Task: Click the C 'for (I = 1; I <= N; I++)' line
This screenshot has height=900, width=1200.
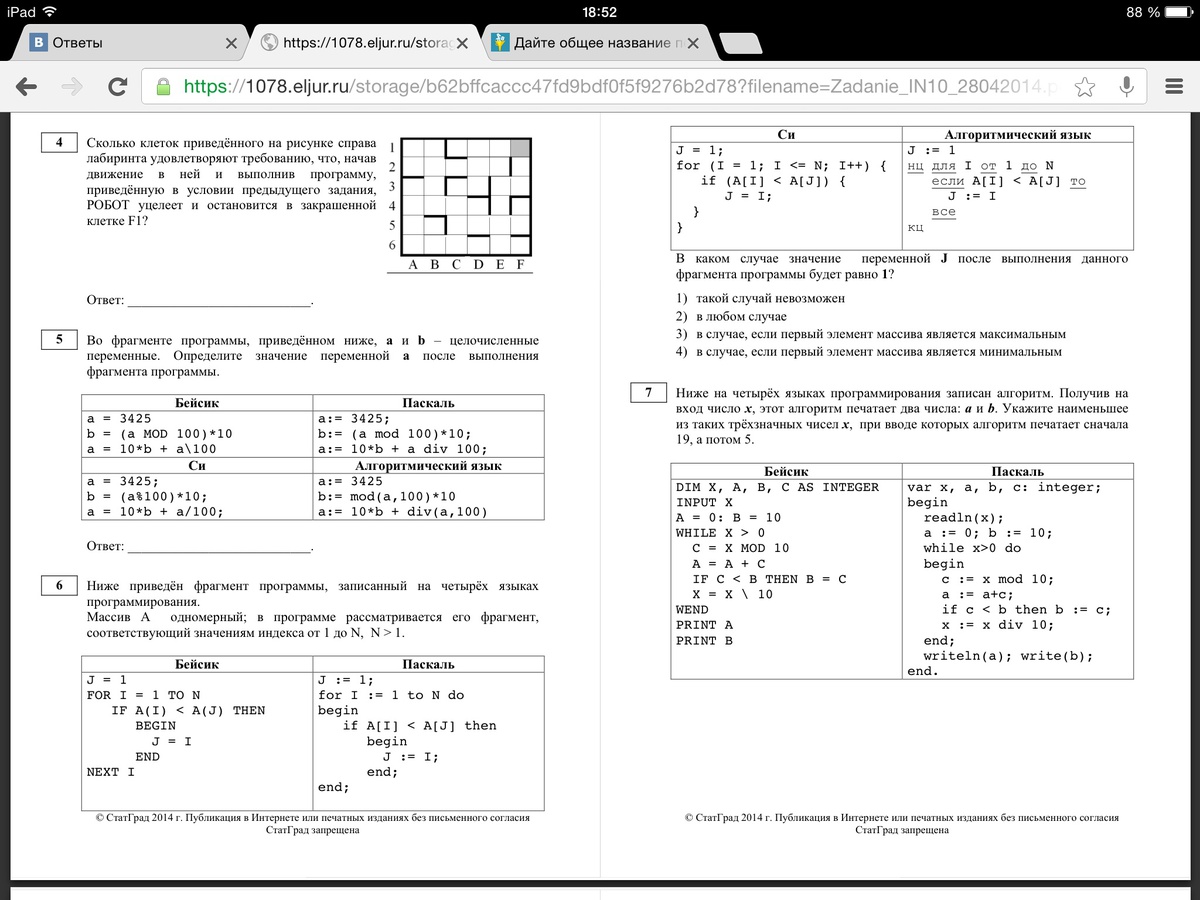Action: [x=781, y=166]
